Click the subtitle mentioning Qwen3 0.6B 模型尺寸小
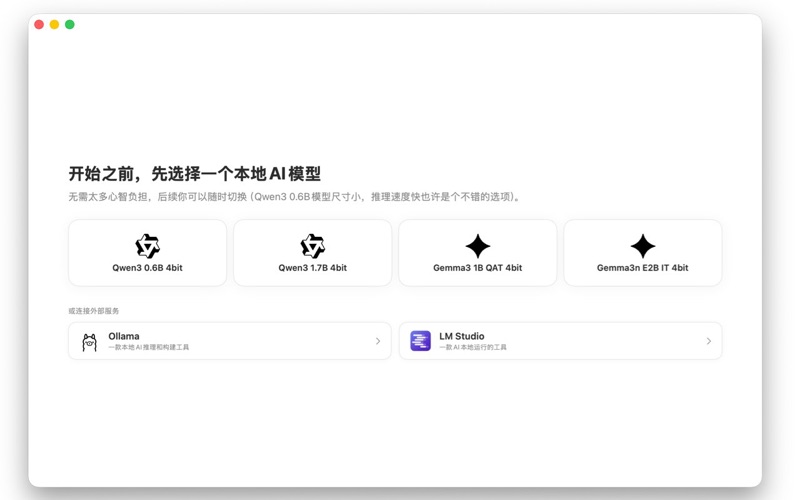The width and height of the screenshot is (800, 500). coord(295,197)
